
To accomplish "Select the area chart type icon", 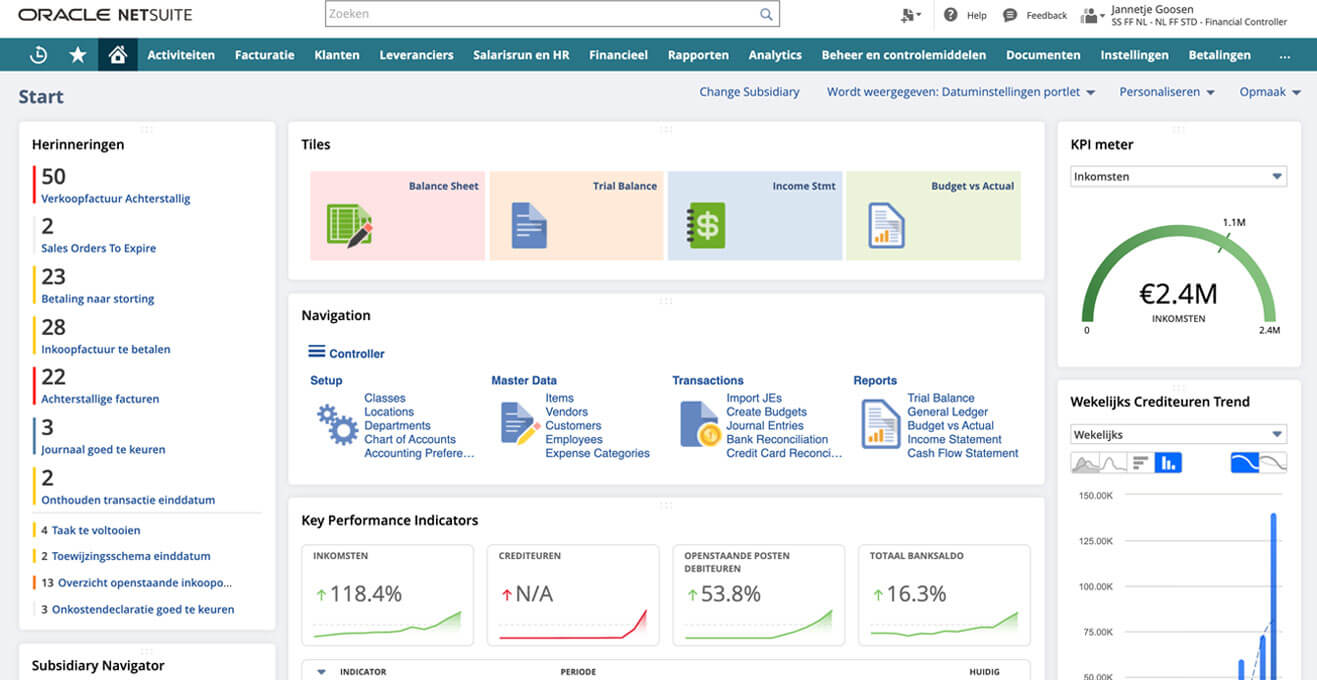I will click(x=1085, y=463).
